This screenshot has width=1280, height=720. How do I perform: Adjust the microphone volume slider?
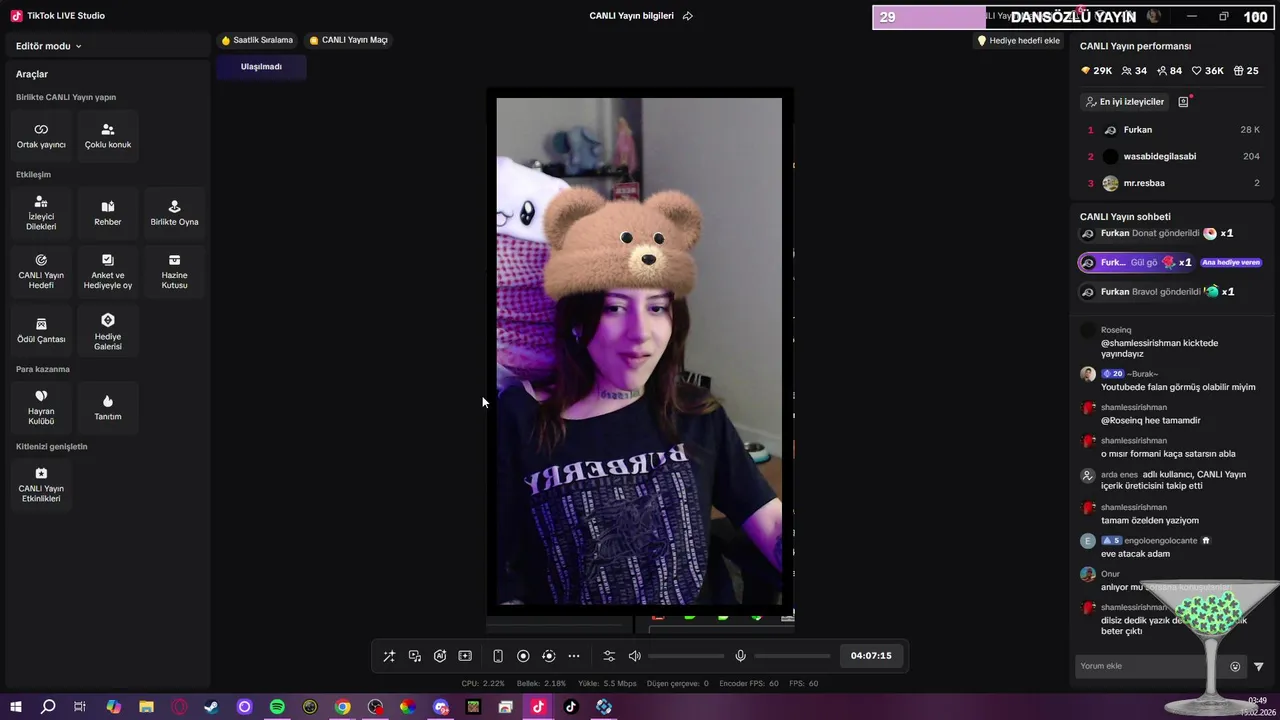[792, 656]
